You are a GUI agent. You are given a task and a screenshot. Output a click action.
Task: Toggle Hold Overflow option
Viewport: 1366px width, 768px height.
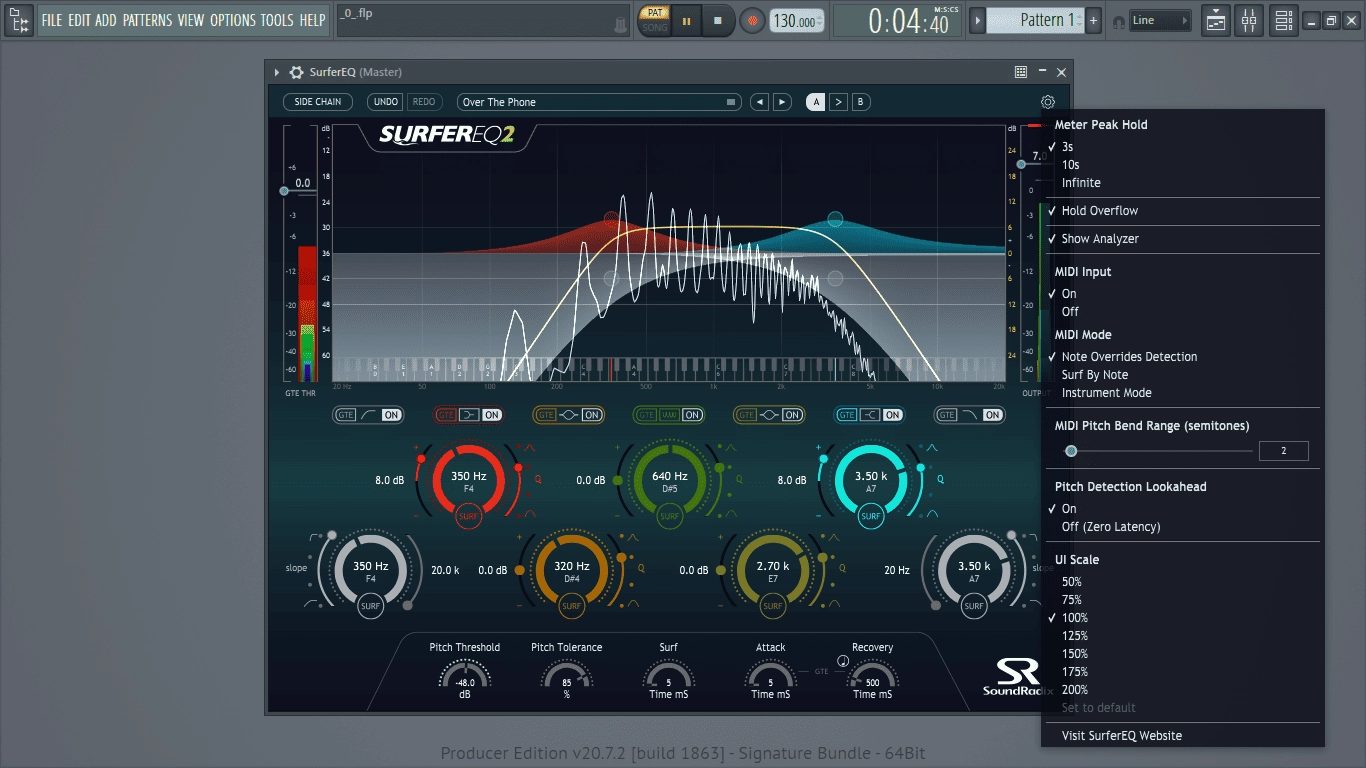tap(1183, 211)
